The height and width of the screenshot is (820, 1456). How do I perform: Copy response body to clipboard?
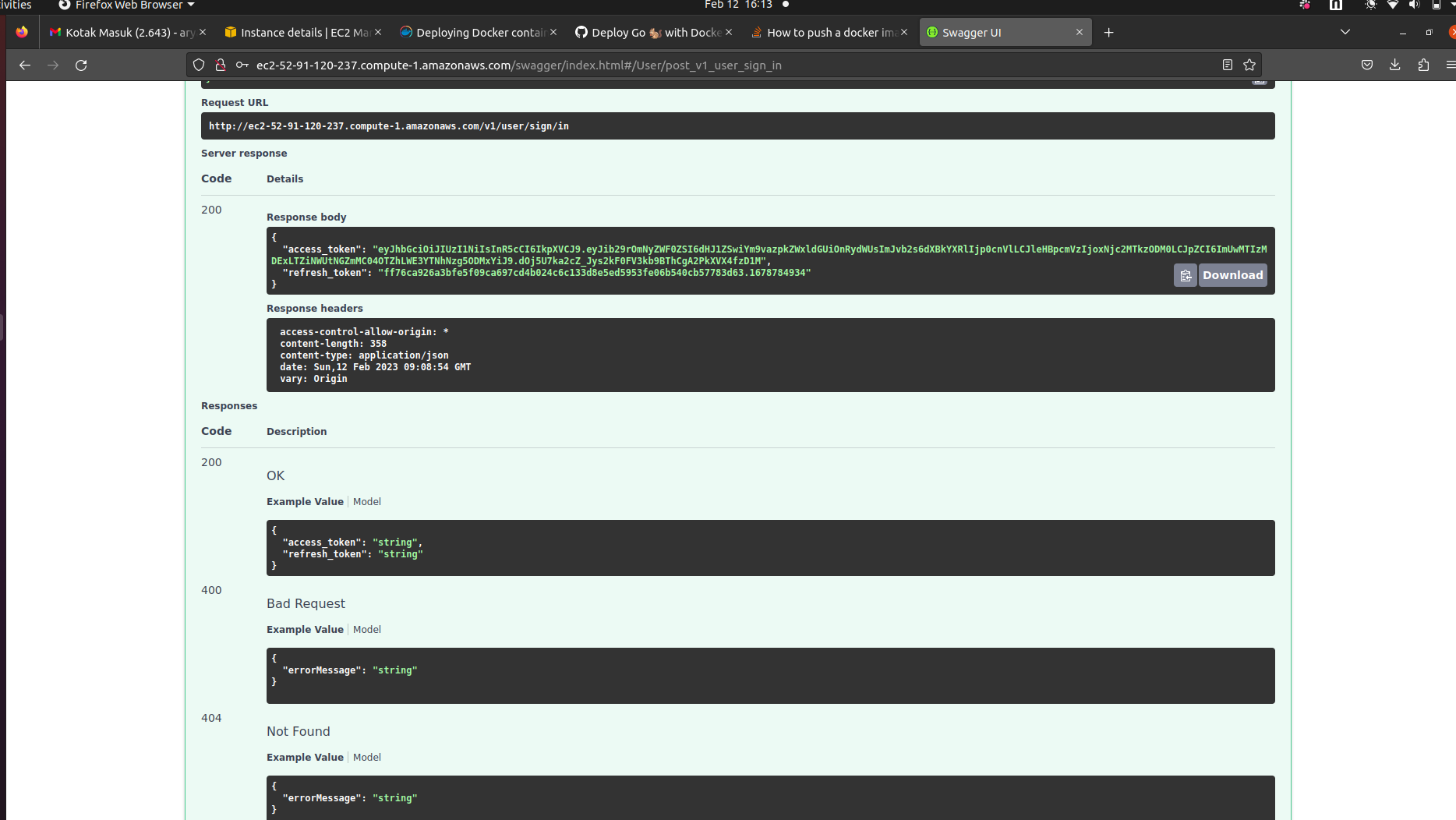(1186, 275)
